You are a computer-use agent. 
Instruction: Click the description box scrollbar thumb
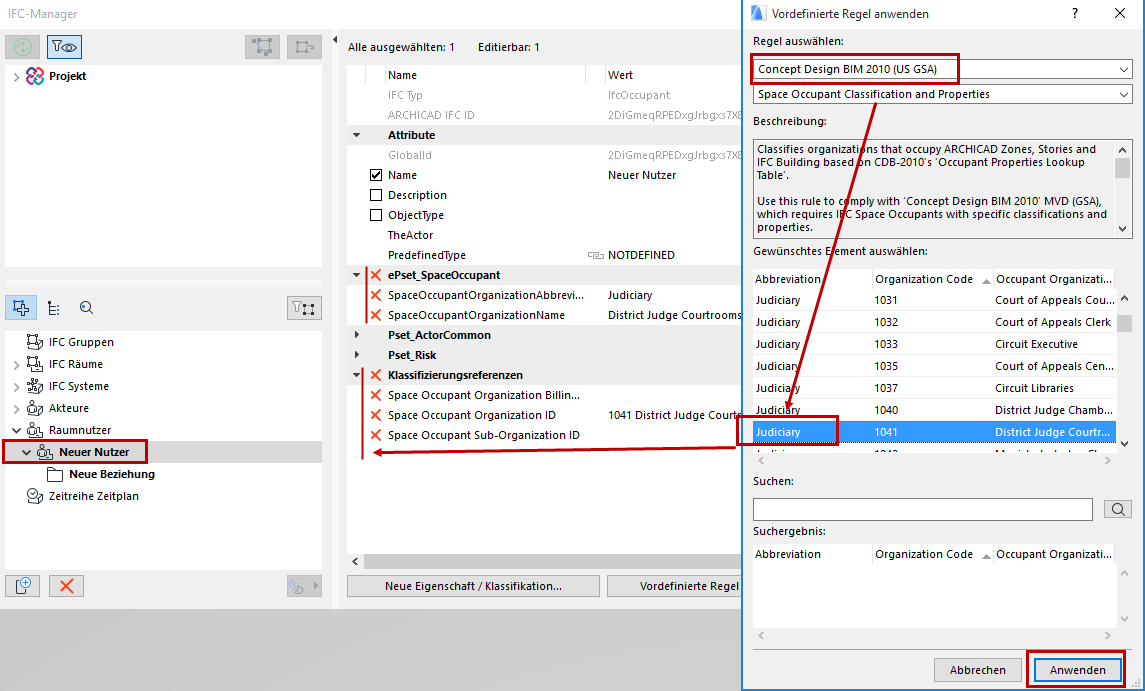[1122, 167]
